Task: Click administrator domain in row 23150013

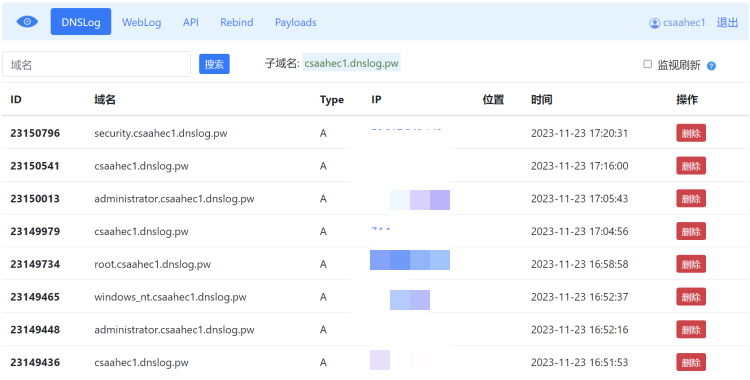Action: (174, 199)
